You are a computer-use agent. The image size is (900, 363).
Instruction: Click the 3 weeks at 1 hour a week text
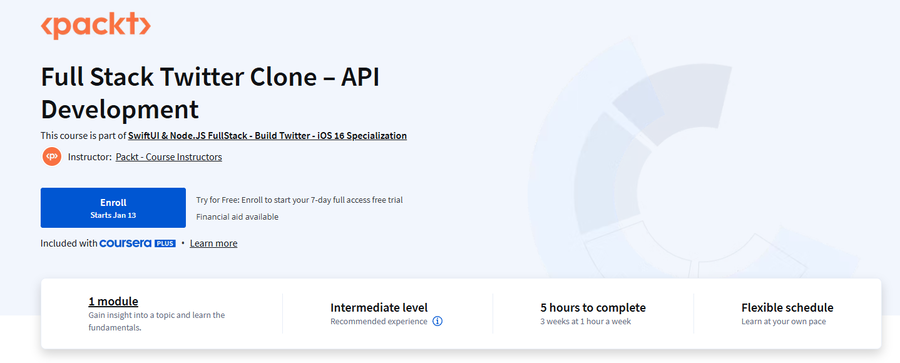pyautogui.click(x=585, y=322)
